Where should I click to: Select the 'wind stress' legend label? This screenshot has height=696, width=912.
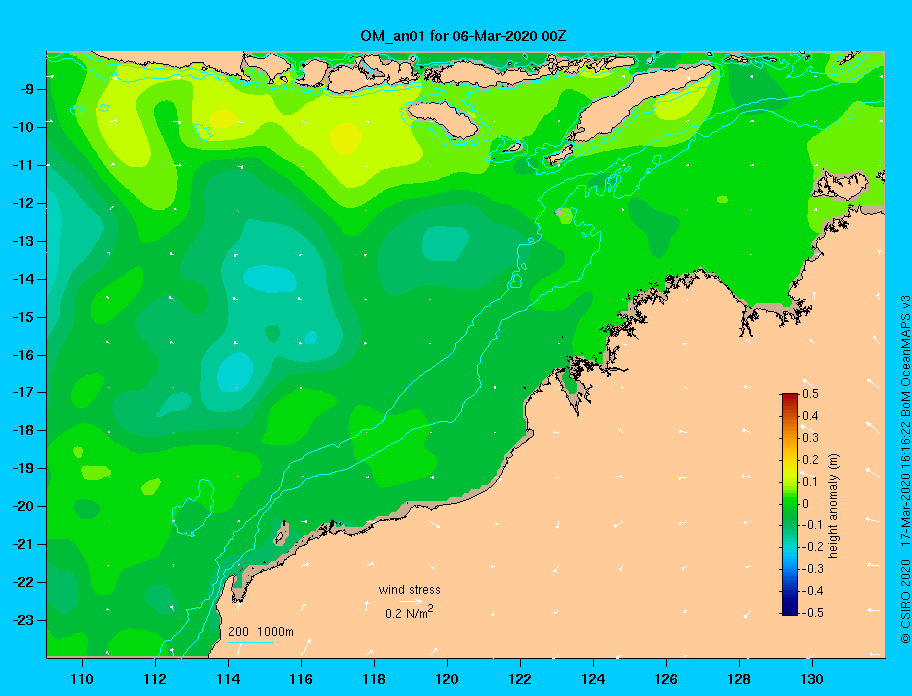409,590
